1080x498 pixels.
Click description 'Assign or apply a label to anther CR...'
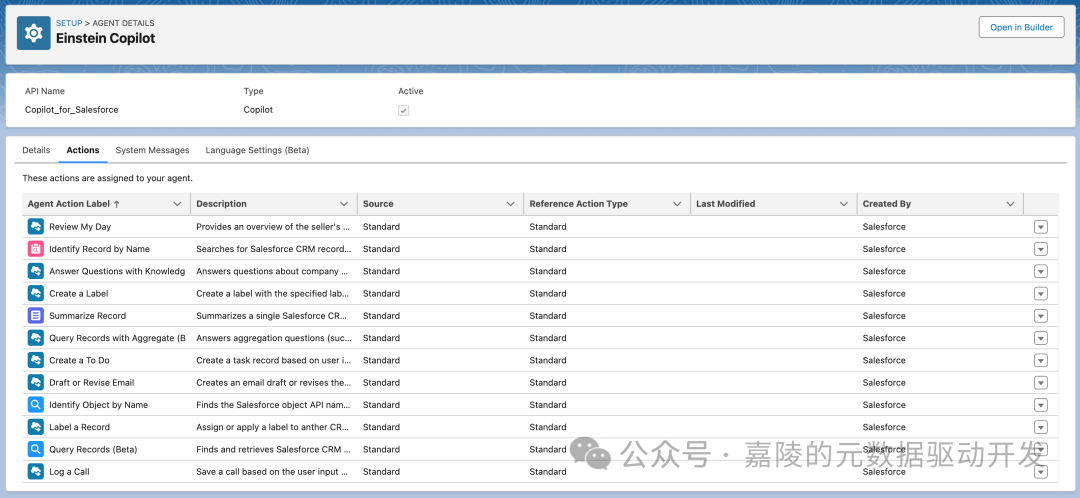pos(274,427)
